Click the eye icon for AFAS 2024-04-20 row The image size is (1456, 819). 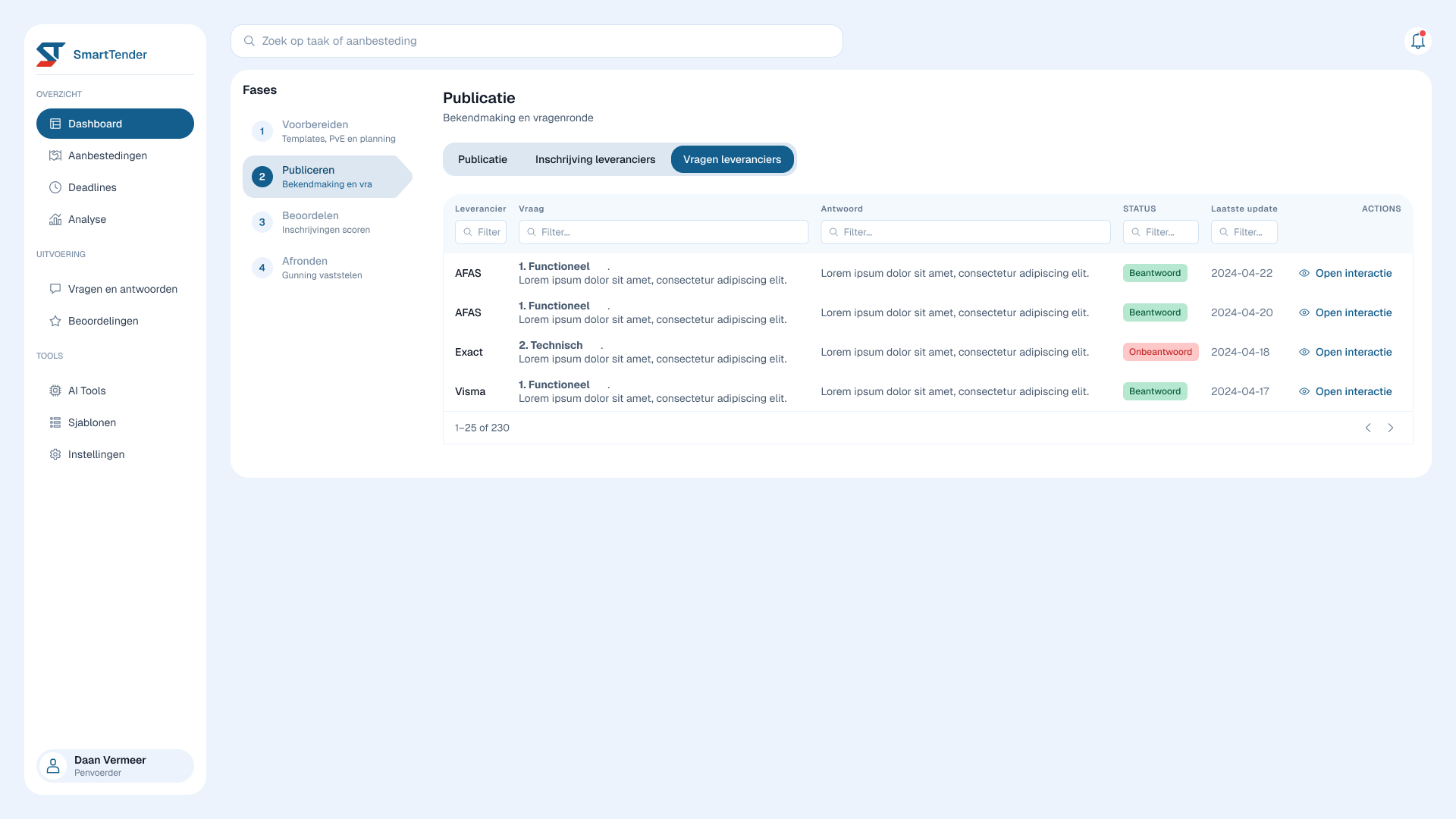(x=1304, y=312)
